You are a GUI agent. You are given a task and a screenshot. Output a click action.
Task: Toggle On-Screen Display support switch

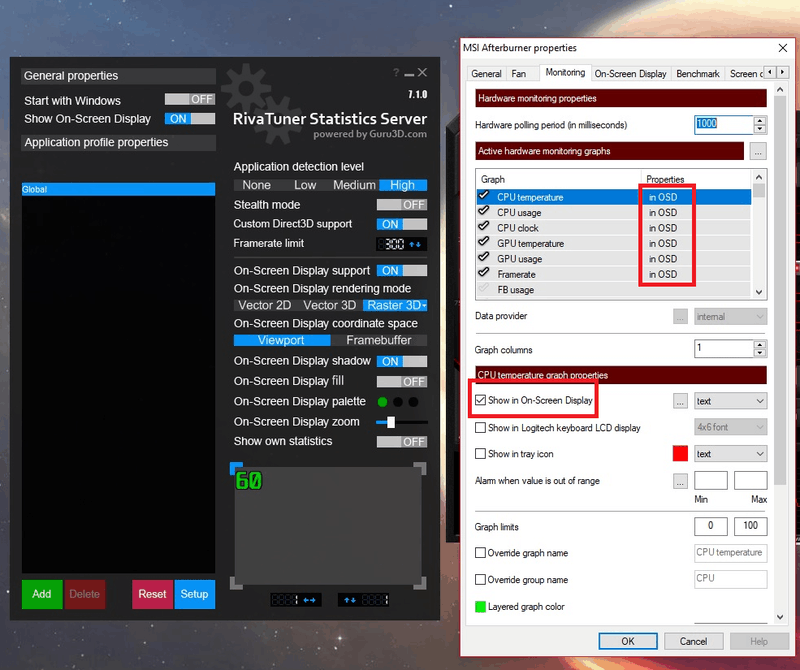(x=402, y=270)
